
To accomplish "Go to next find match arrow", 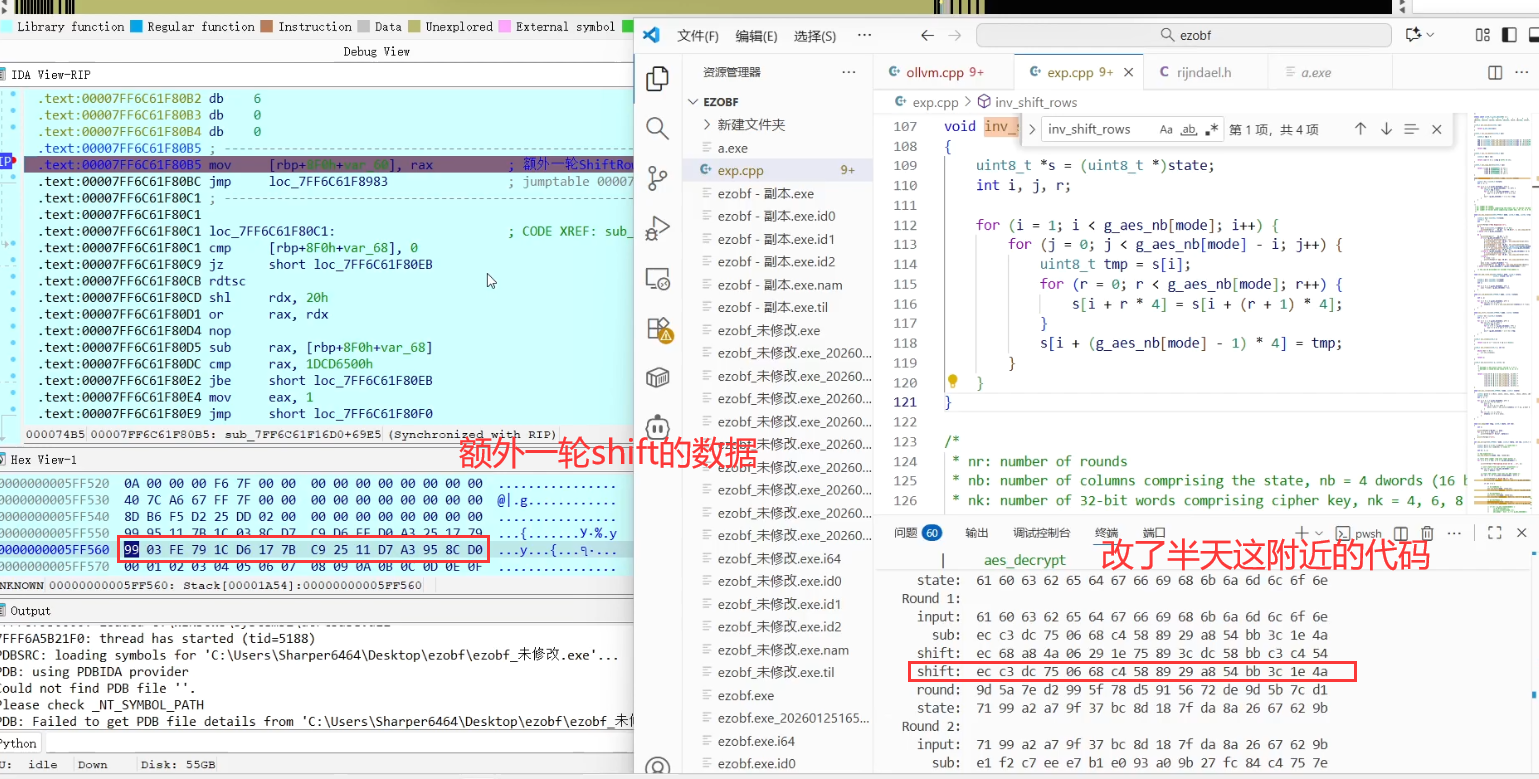I will tap(1386, 129).
